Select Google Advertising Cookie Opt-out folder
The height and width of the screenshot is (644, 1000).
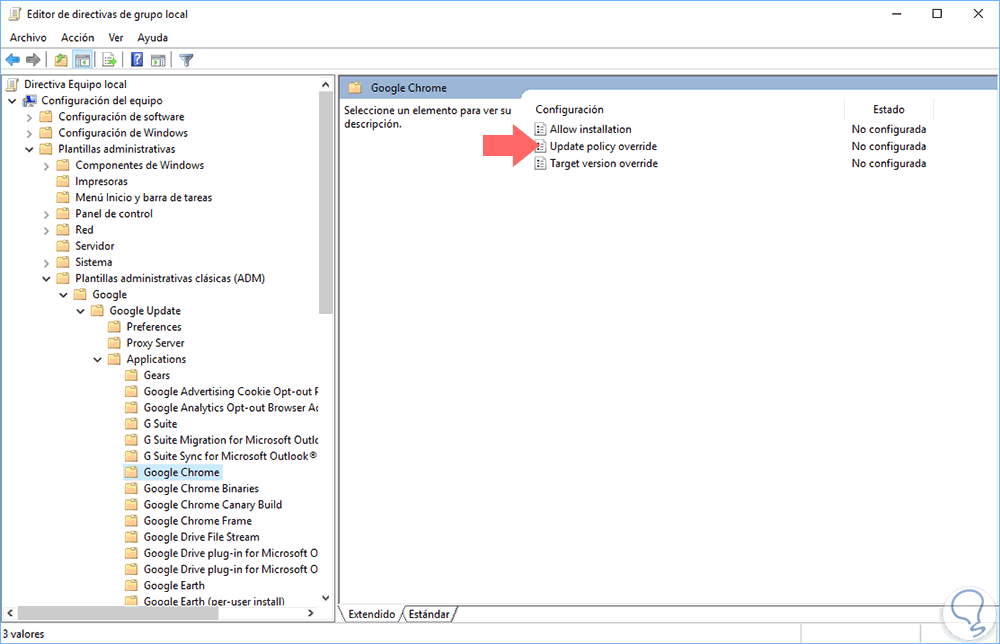click(x=230, y=392)
